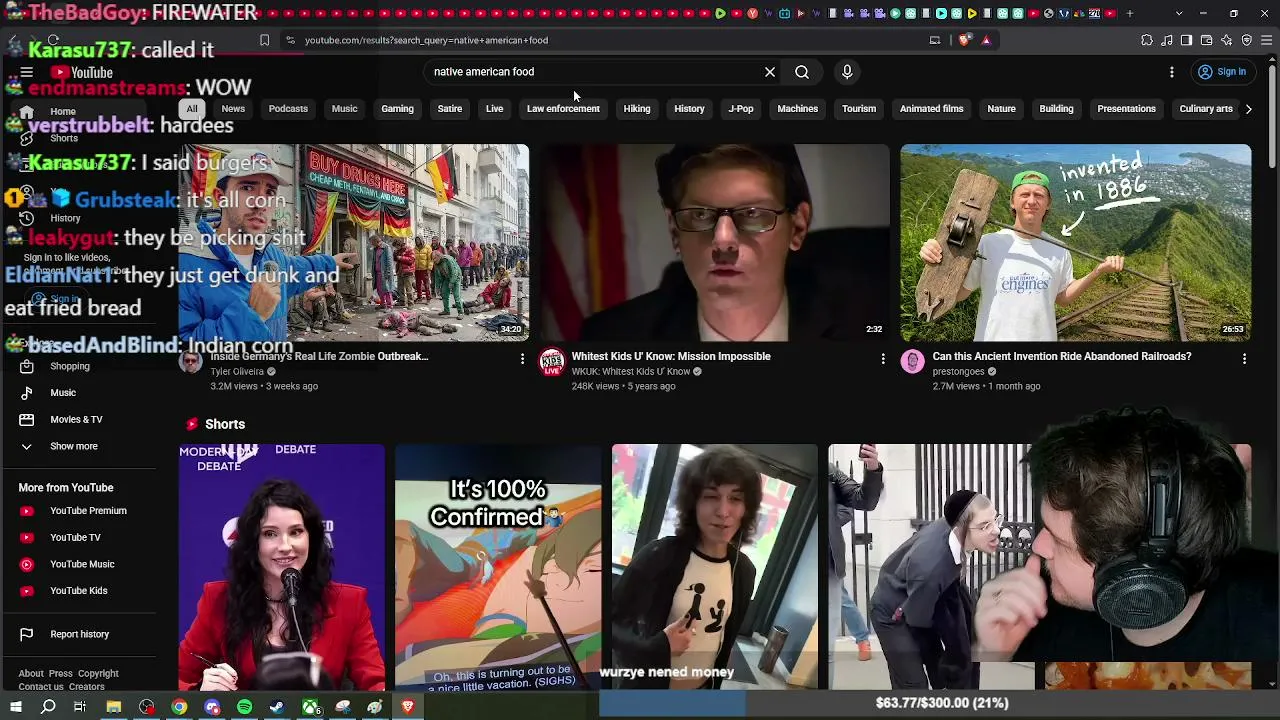This screenshot has width=1280, height=720.
Task: Open Report history in the sidebar
Action: [78, 634]
